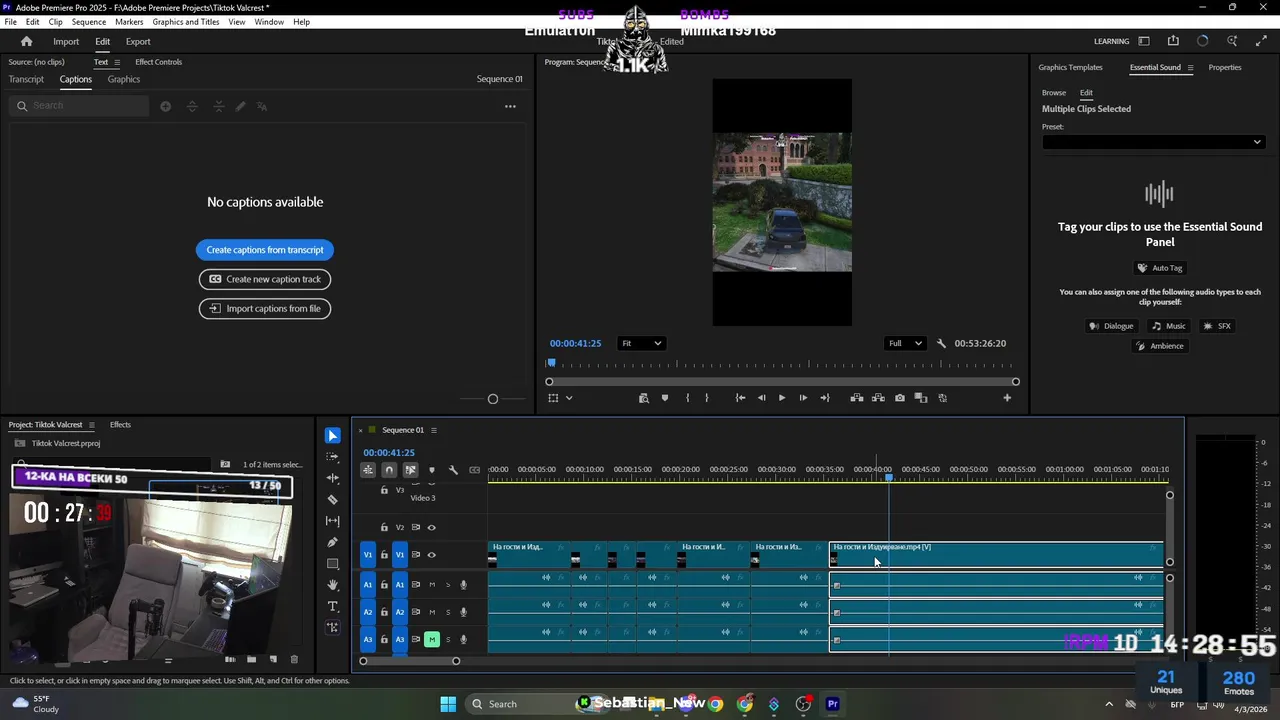Viewport: 1280px width, 720px height.
Task: Open the Sequence 01 panel menu
Action: [x=433, y=430]
